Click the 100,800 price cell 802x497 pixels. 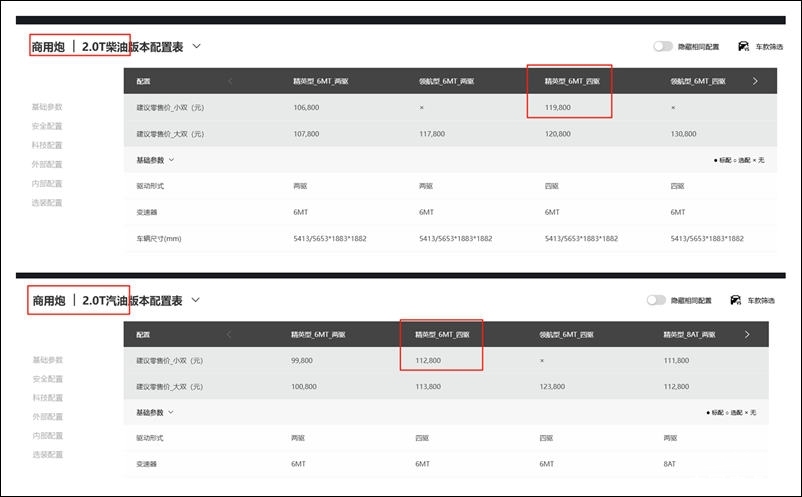304,387
